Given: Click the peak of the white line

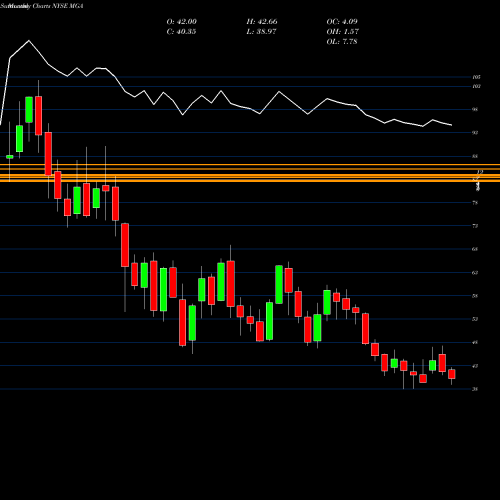Looking at the screenshot, I should tap(29, 41).
